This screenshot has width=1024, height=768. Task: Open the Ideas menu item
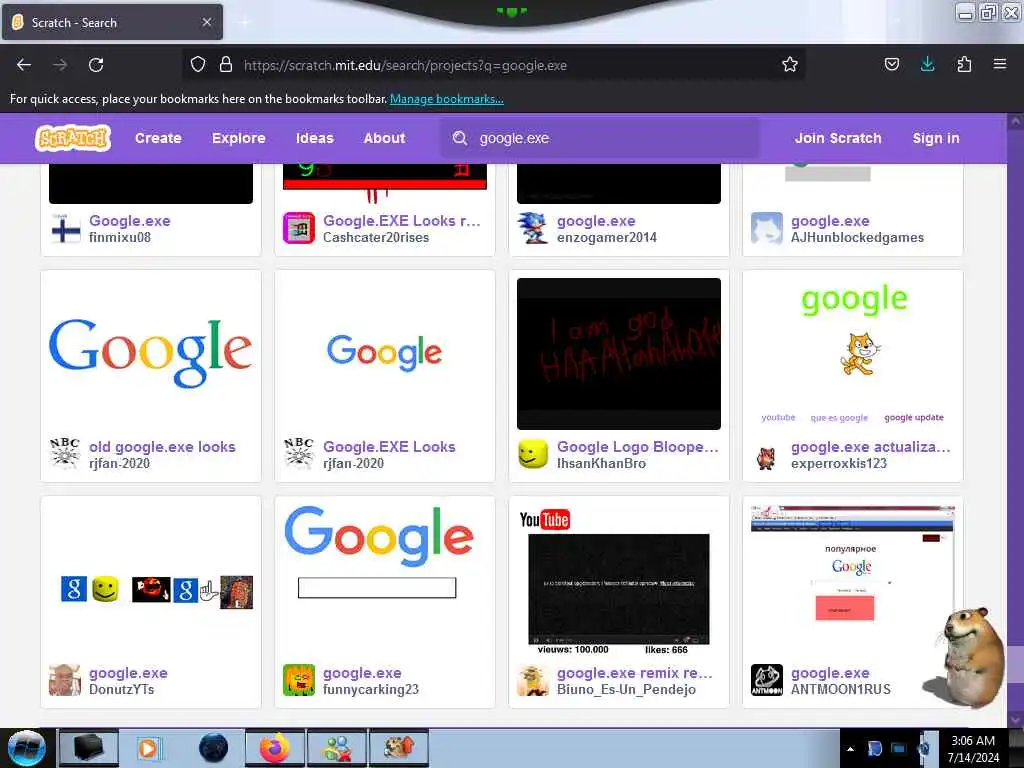point(315,138)
